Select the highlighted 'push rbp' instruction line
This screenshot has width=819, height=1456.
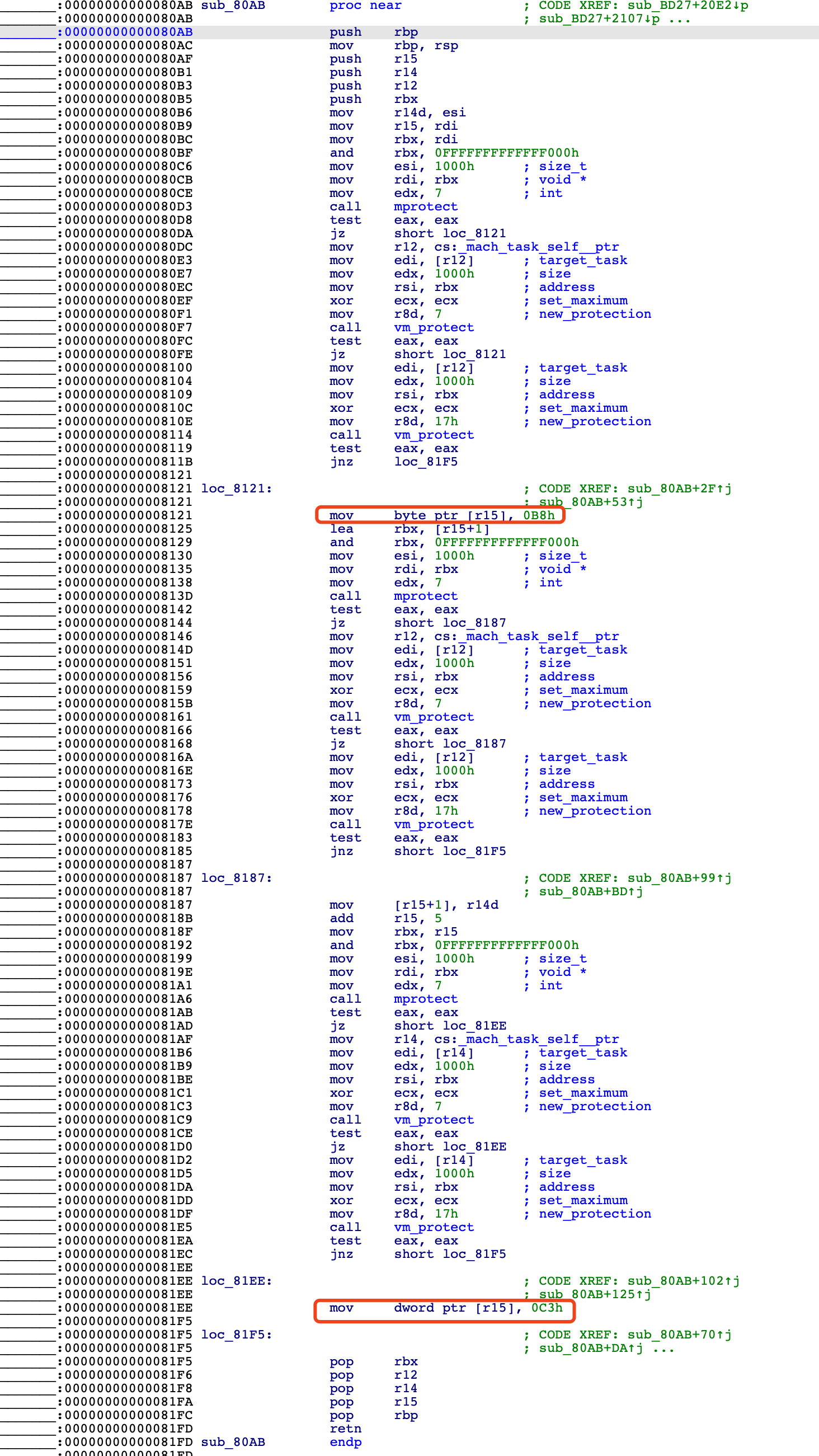(x=409, y=32)
